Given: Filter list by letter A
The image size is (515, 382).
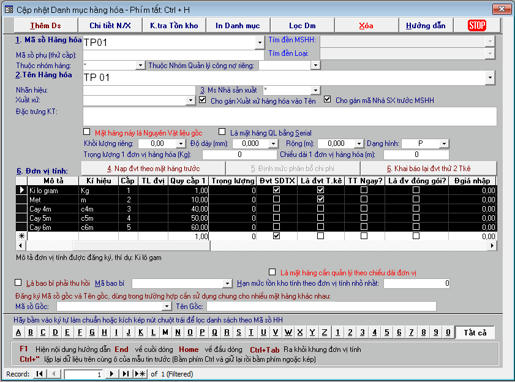Looking at the screenshot, I should click(x=19, y=332).
